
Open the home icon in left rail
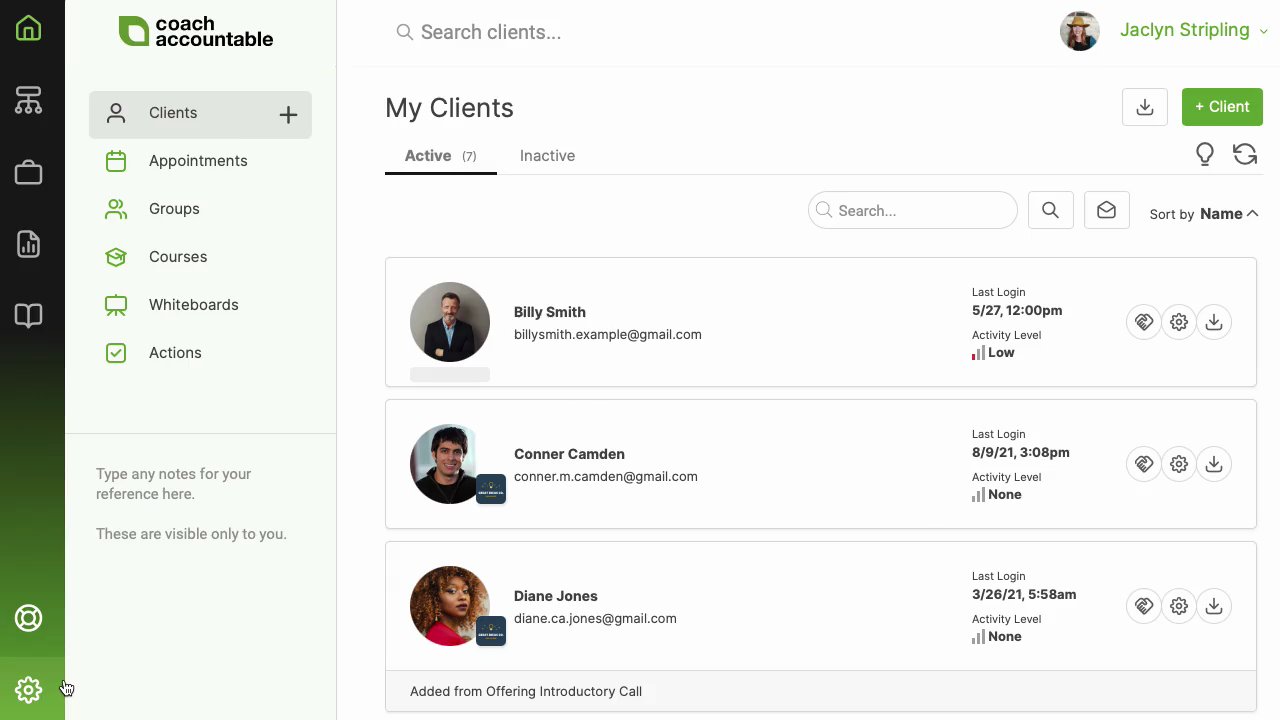(x=28, y=28)
